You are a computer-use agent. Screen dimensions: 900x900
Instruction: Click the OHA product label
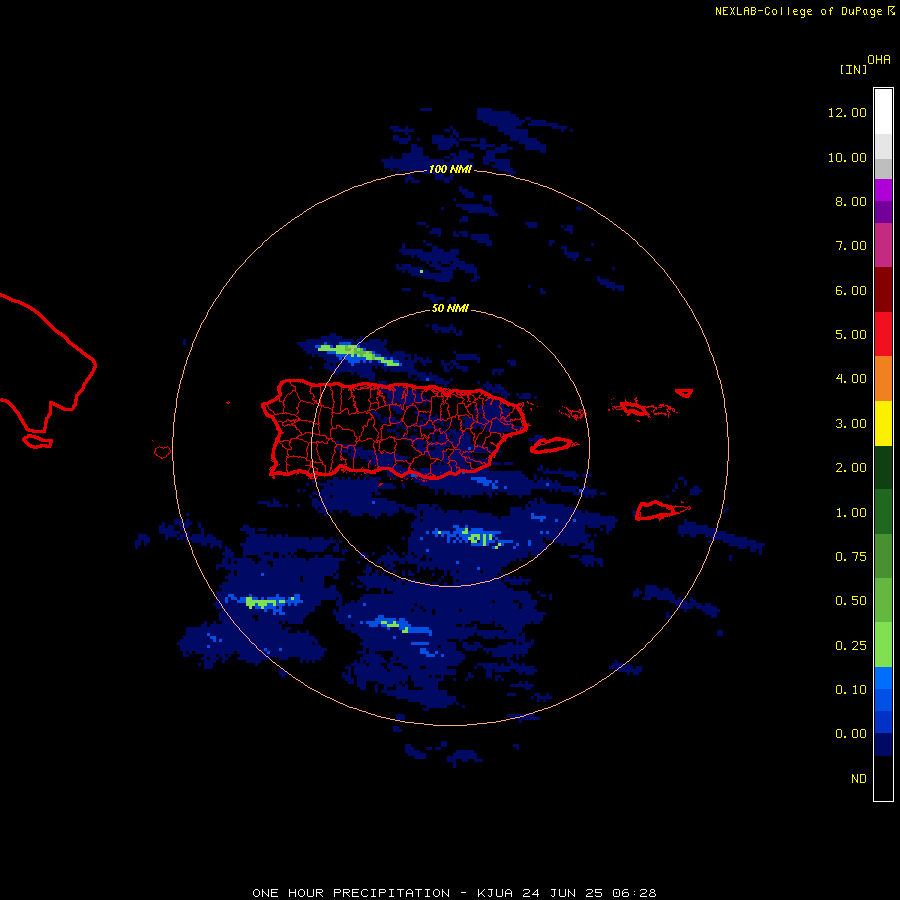(x=879, y=60)
